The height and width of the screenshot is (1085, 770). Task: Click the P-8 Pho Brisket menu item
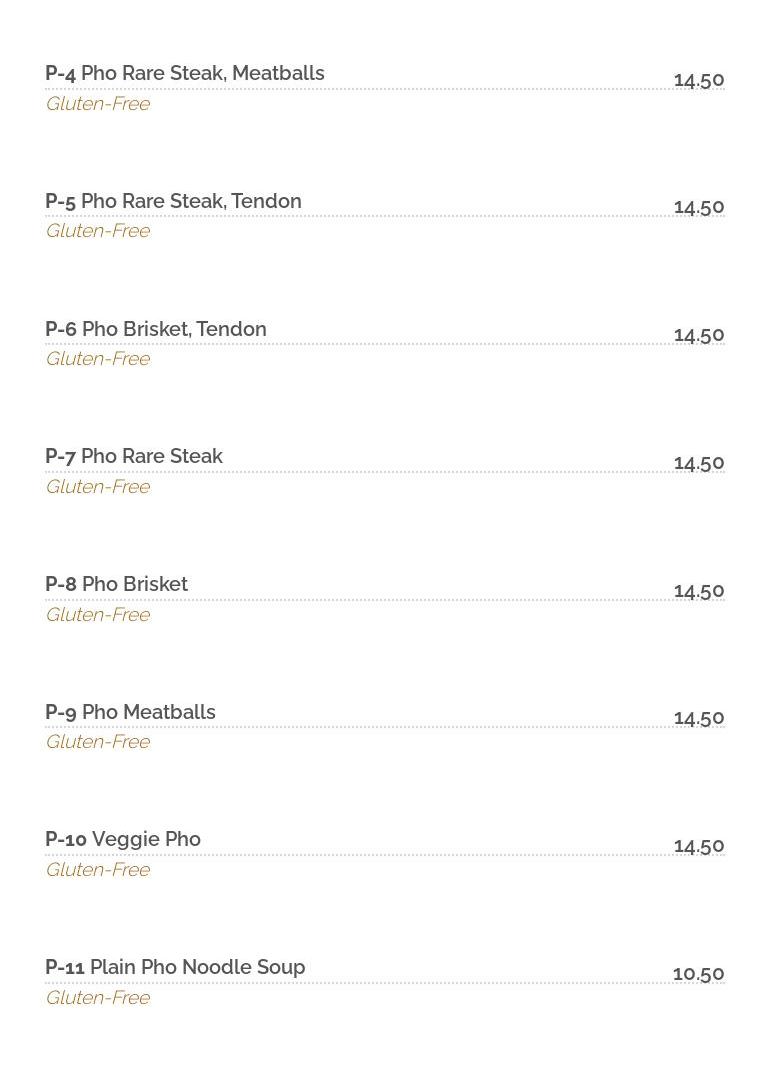click(x=116, y=584)
